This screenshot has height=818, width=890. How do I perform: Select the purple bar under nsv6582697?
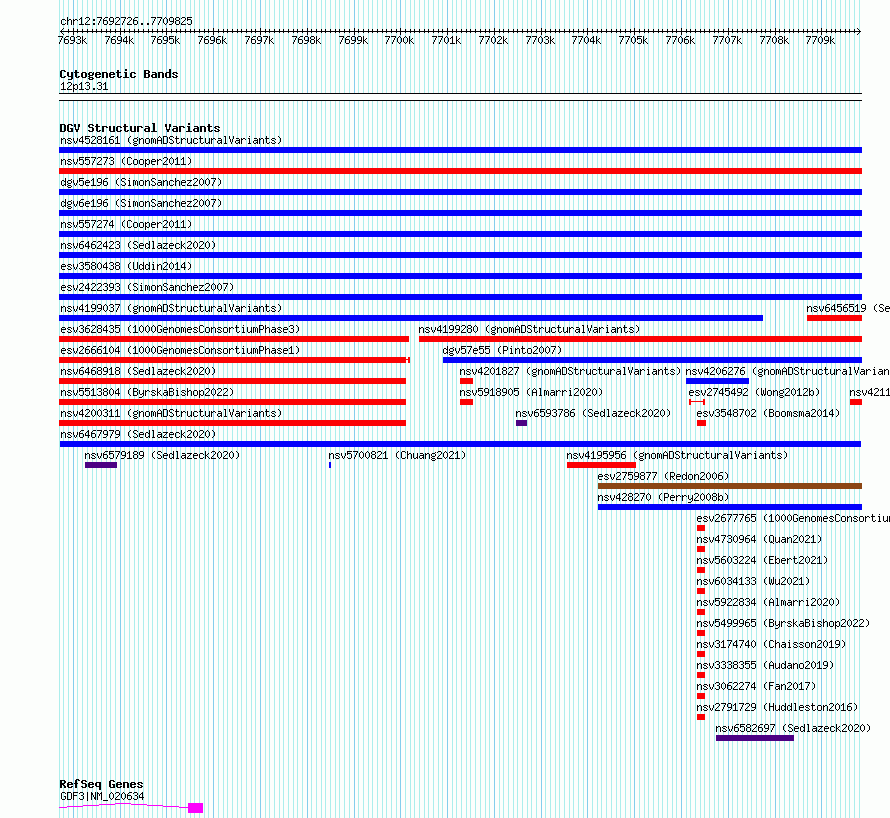click(x=755, y=738)
